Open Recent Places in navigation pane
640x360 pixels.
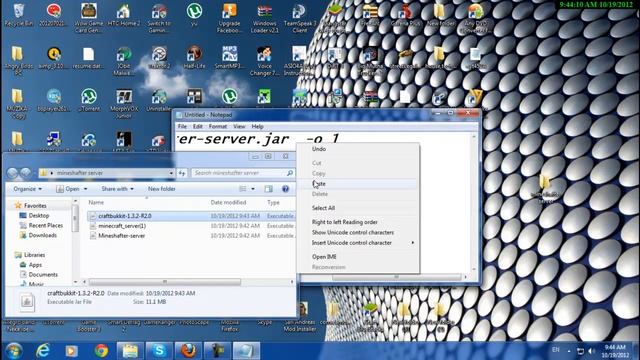tap(46, 225)
